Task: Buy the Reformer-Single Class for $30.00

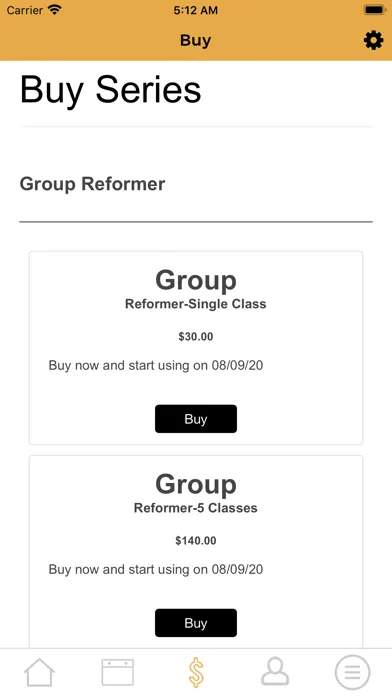Action: pyautogui.click(x=196, y=419)
